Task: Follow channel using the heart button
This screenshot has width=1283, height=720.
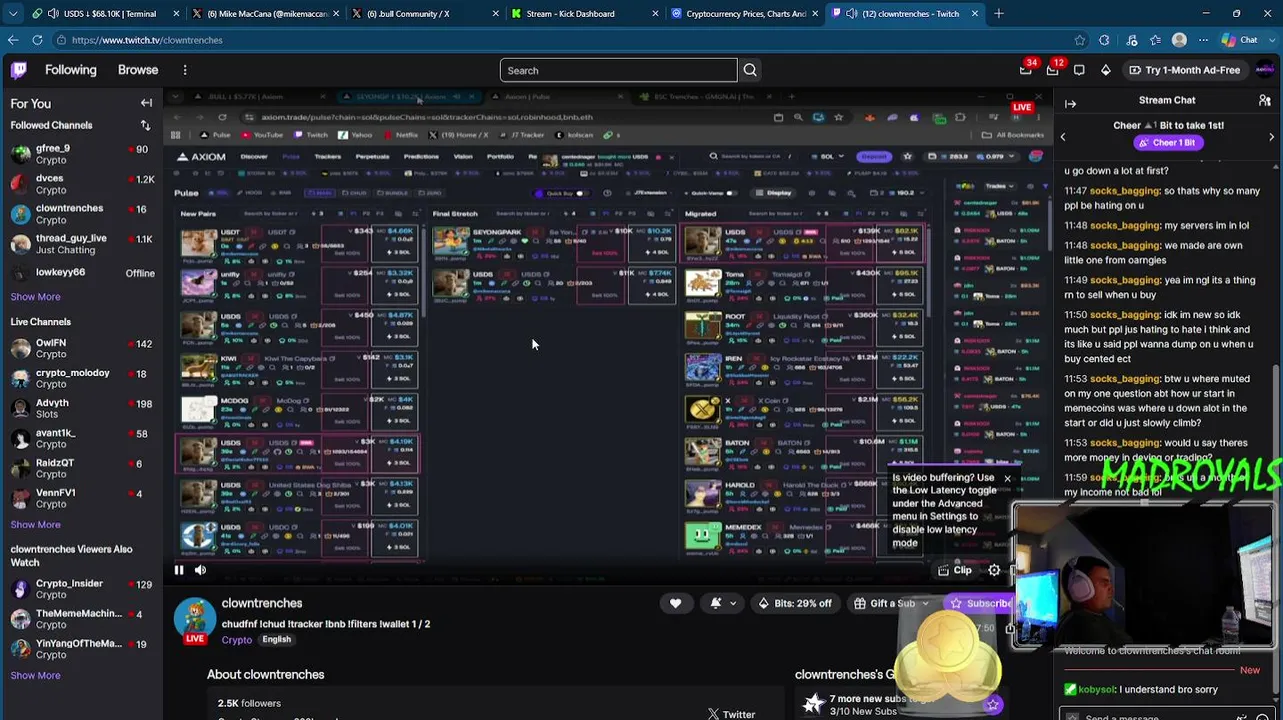Action: click(x=675, y=603)
